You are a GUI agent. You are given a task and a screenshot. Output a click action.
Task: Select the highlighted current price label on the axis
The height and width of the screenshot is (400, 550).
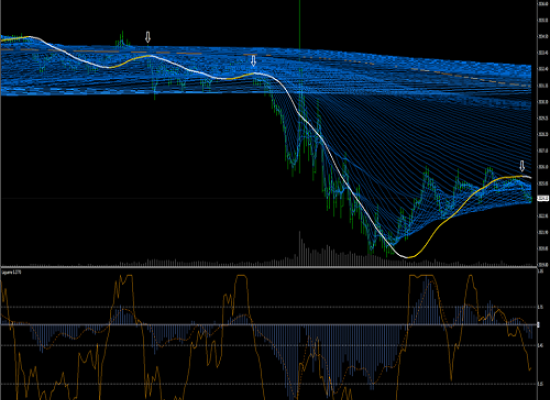point(543,199)
